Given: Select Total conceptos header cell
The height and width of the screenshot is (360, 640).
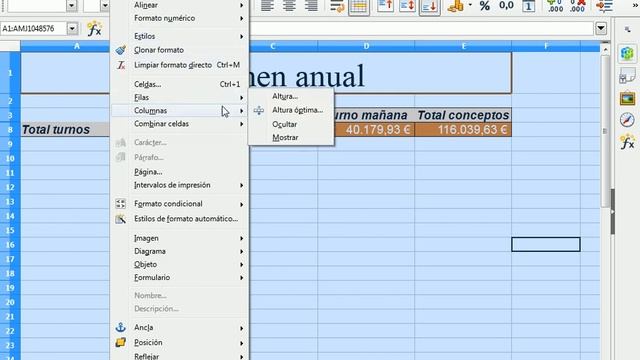Looking at the screenshot, I should [x=463, y=116].
